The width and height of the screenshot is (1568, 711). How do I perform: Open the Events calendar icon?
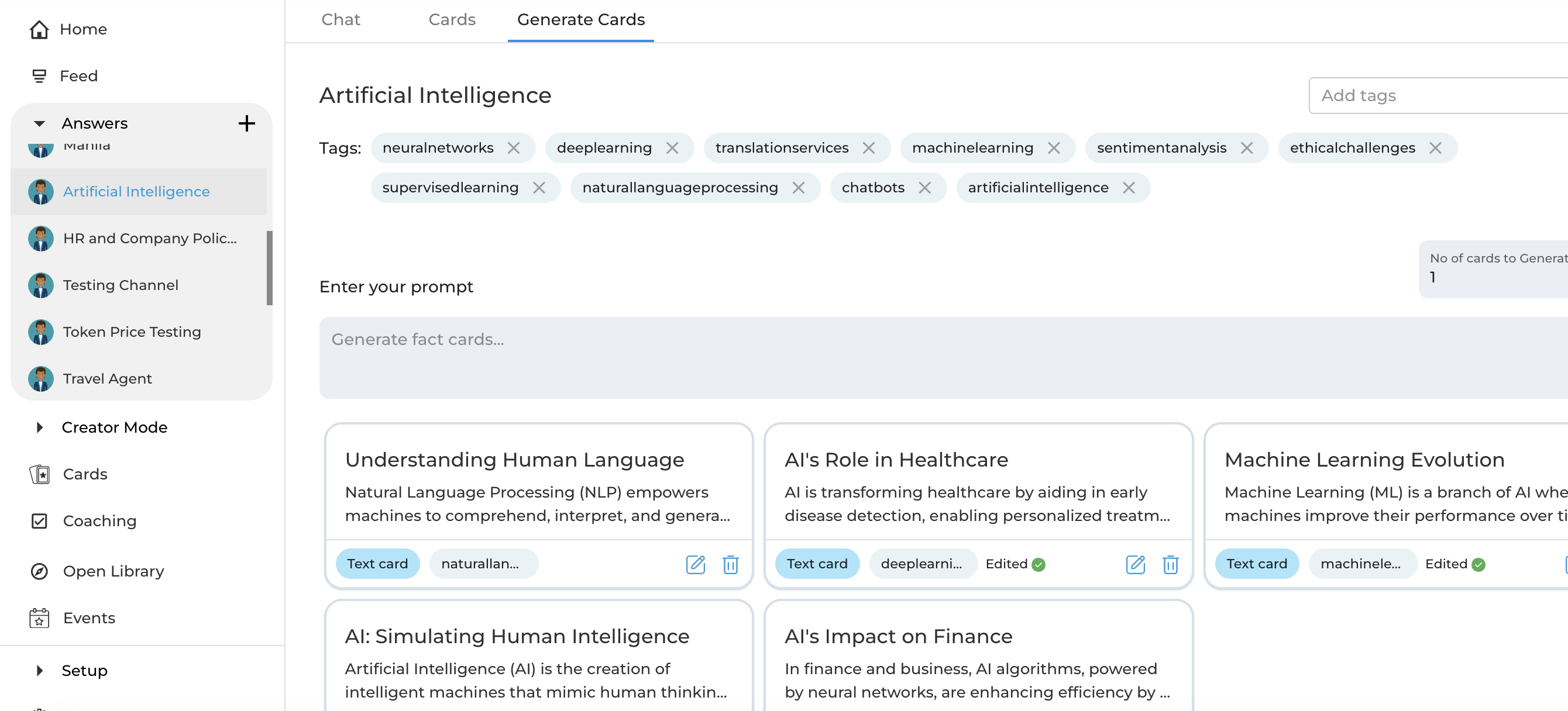coord(39,618)
